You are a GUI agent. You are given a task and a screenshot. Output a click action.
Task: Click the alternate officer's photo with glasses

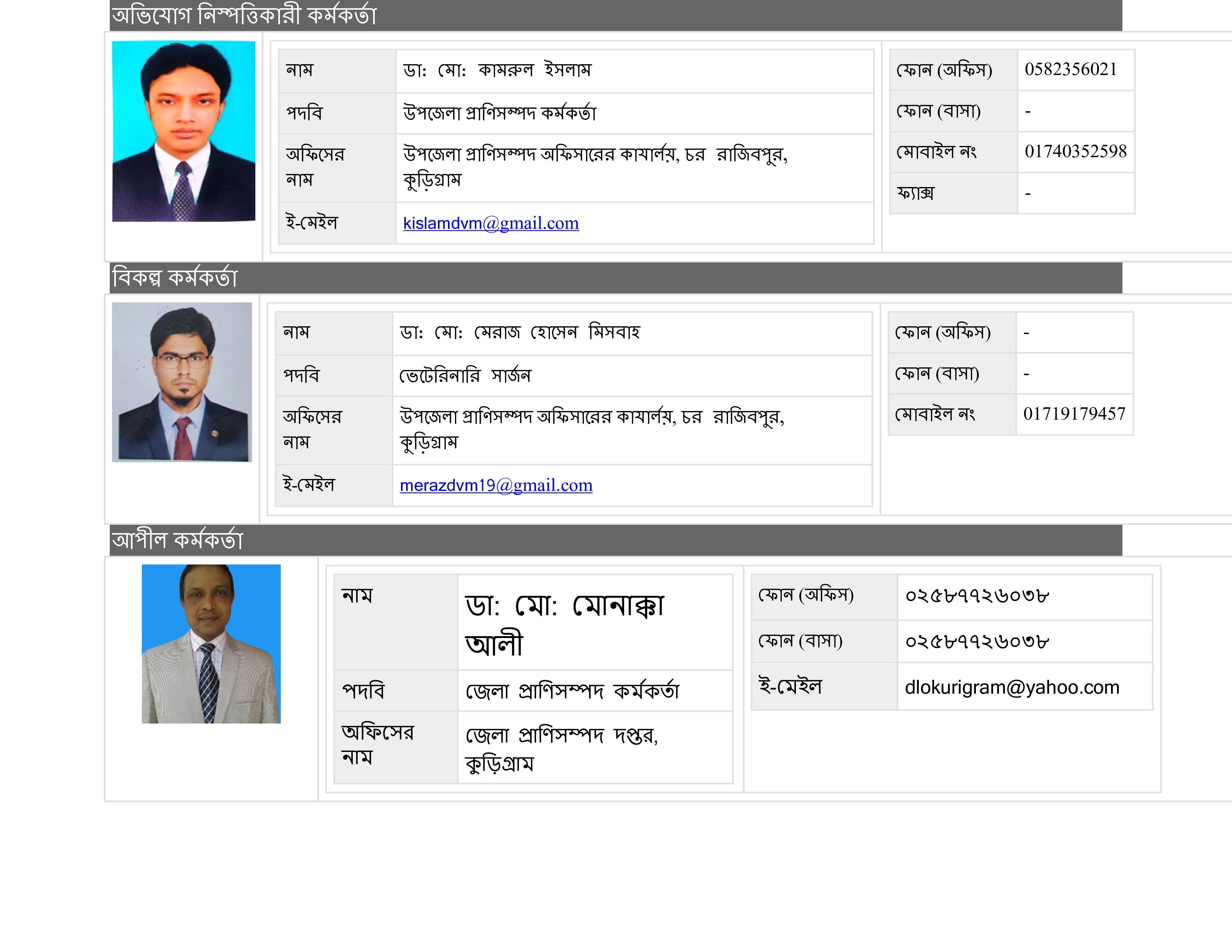click(x=182, y=382)
